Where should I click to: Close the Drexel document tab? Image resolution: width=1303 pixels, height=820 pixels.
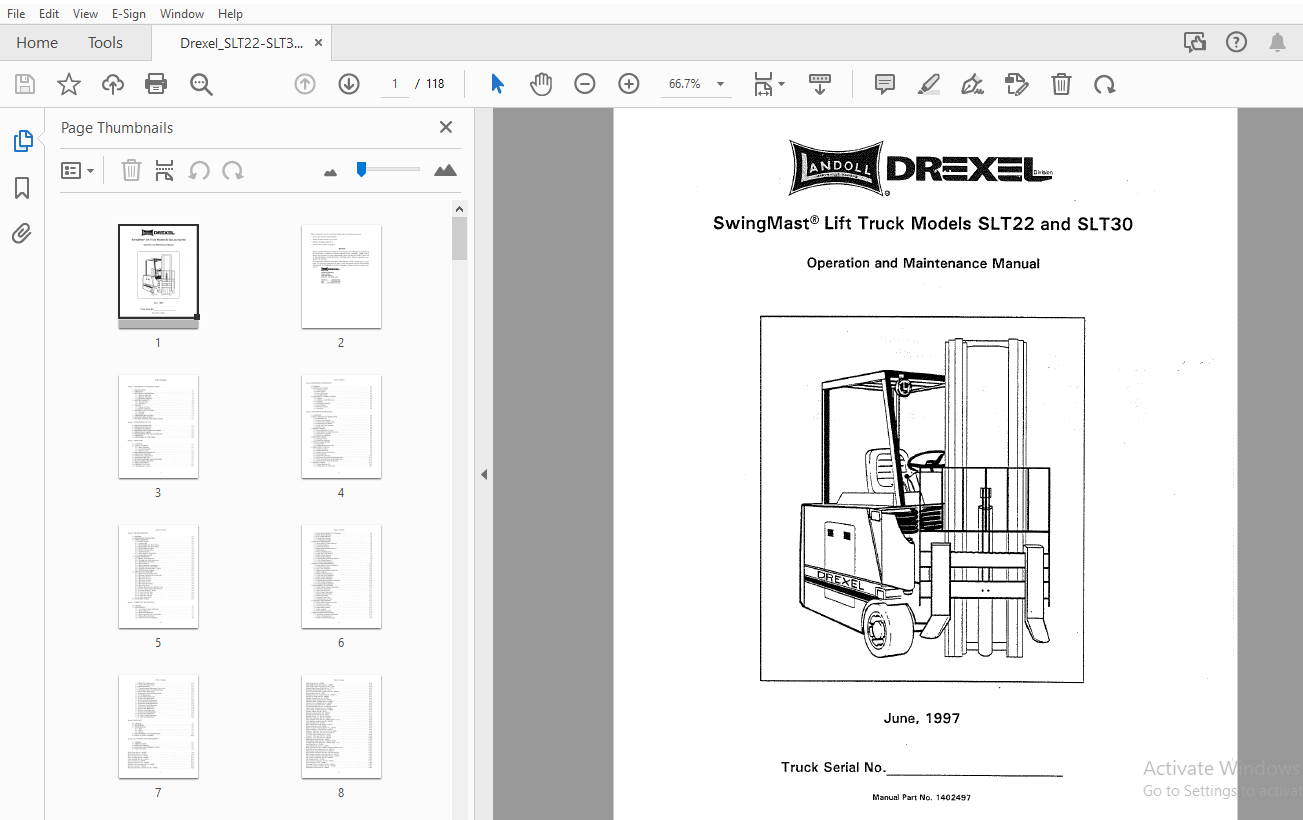318,43
